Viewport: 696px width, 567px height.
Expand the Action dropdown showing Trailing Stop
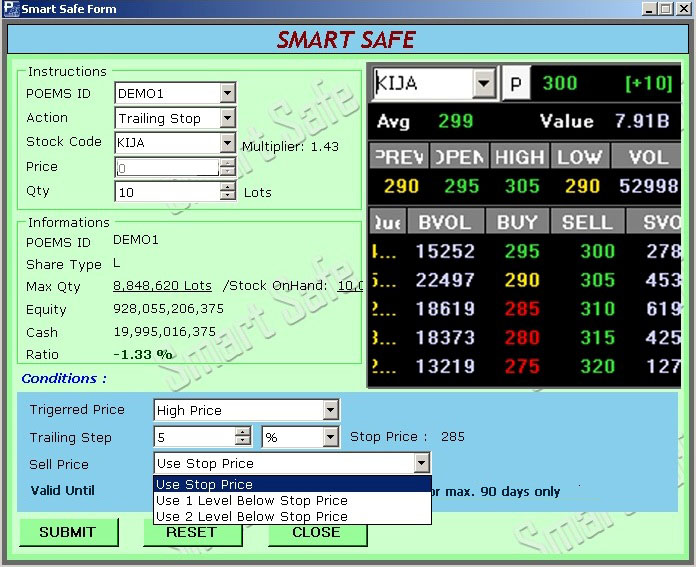(227, 118)
